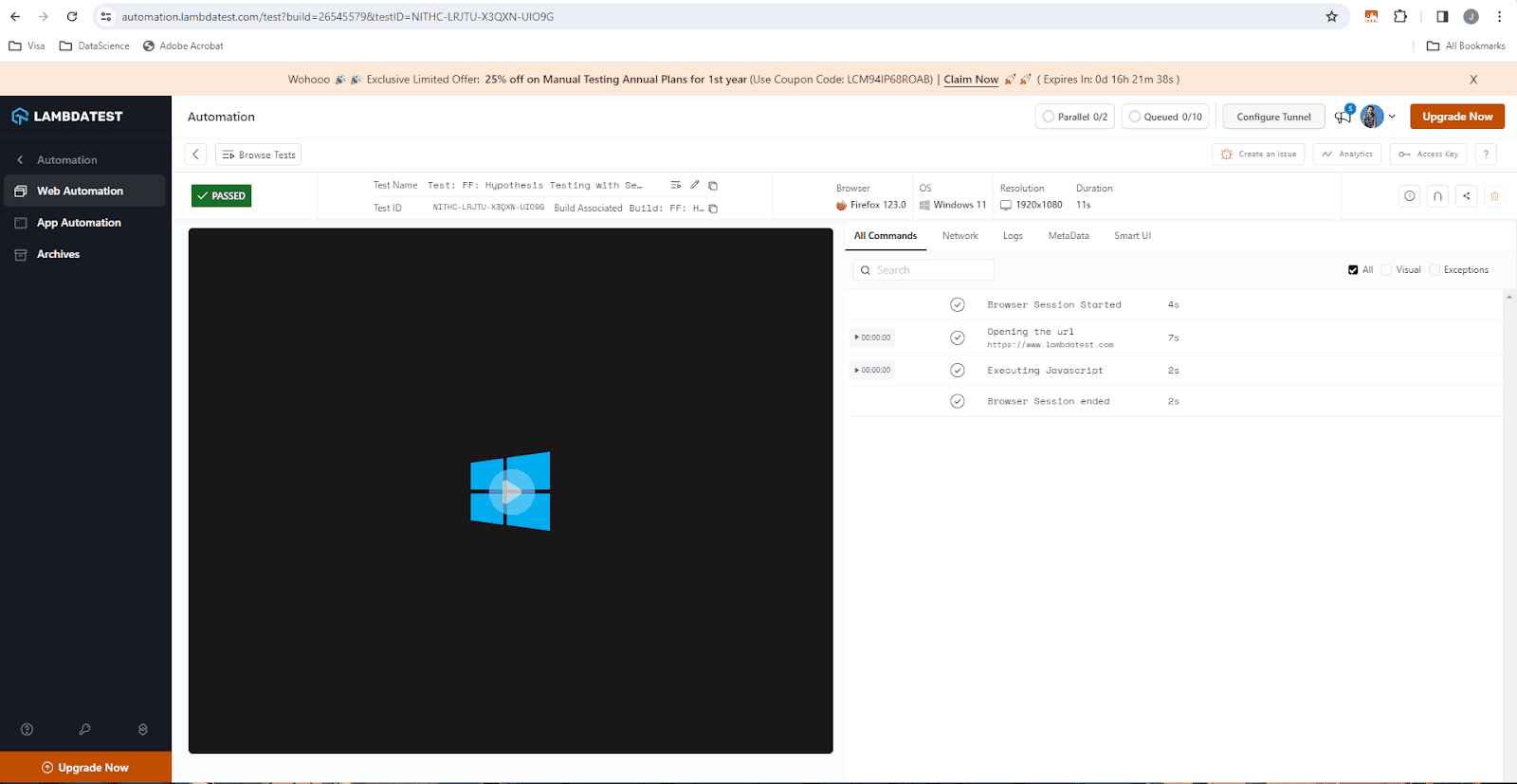Open the Analytics button
The height and width of the screenshot is (784, 1517).
pyautogui.click(x=1346, y=154)
